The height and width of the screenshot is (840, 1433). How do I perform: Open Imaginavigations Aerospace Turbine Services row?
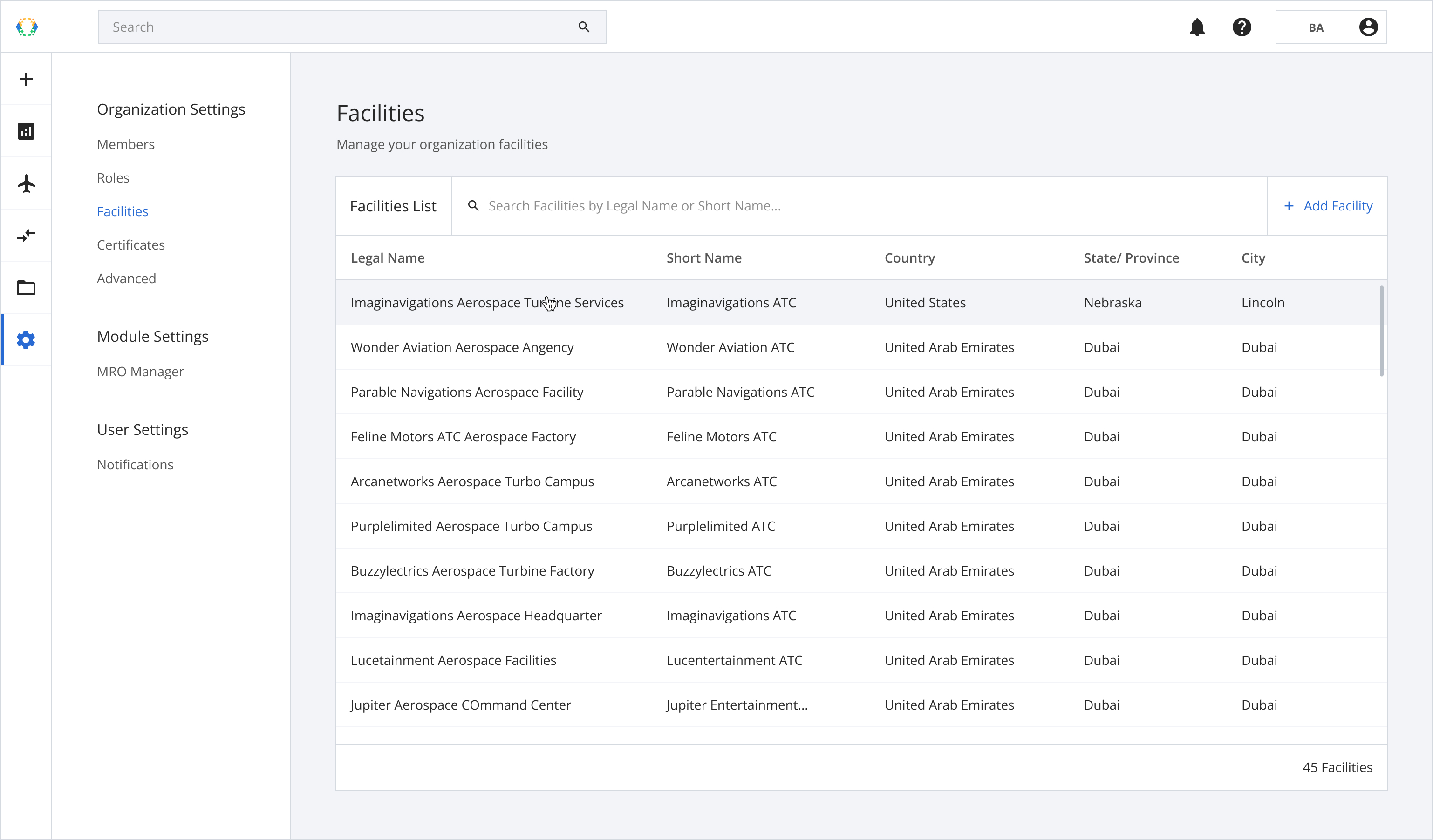[x=861, y=303]
